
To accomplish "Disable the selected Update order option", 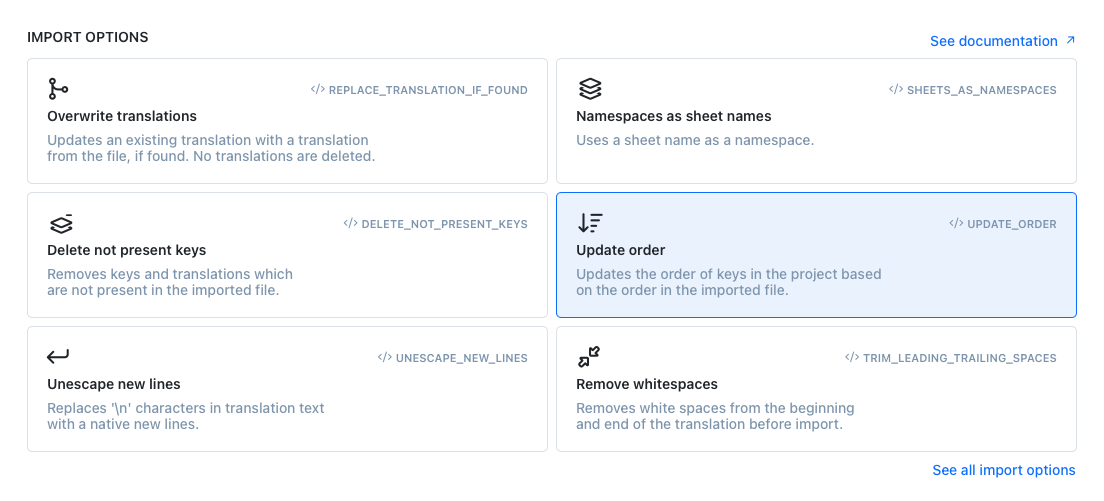I will tap(816, 255).
